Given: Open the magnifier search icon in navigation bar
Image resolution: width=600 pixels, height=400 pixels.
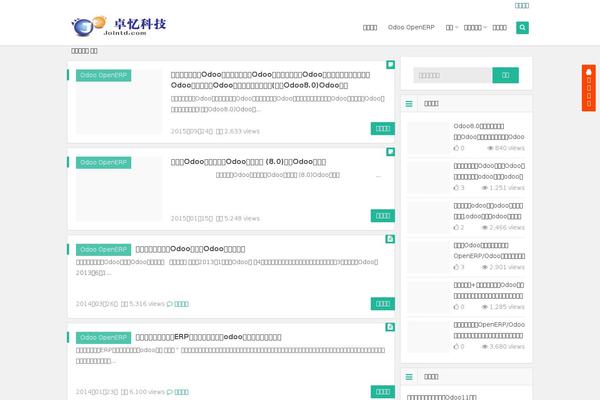Looking at the screenshot, I should tap(522, 28).
